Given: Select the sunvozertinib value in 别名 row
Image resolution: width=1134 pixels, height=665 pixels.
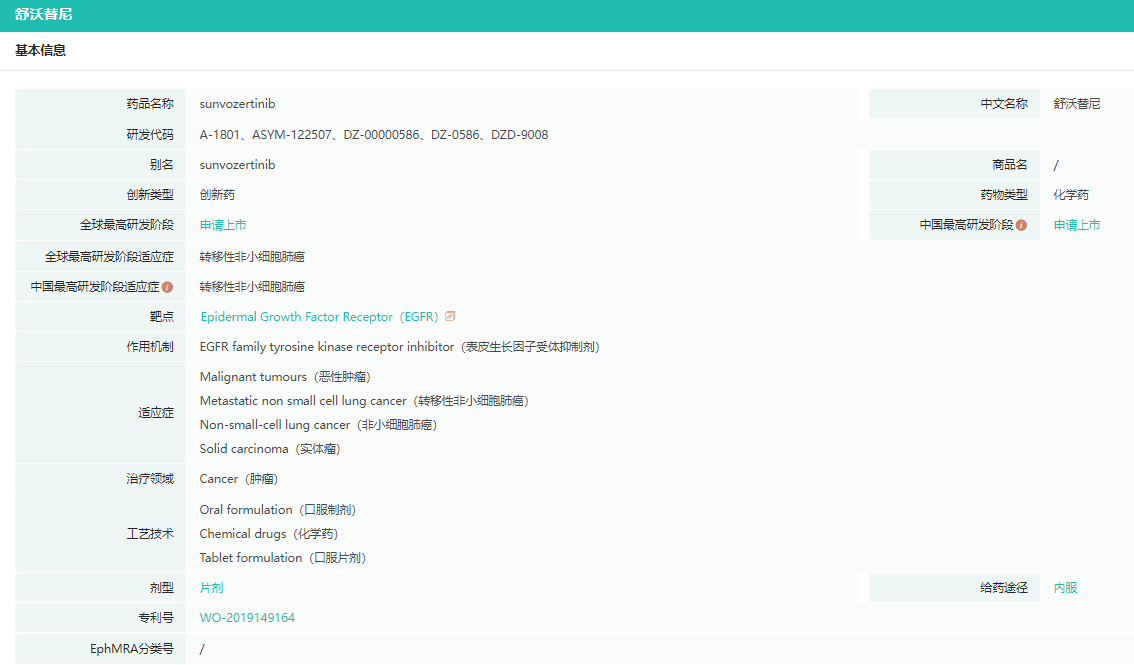Looking at the screenshot, I should pos(237,166).
